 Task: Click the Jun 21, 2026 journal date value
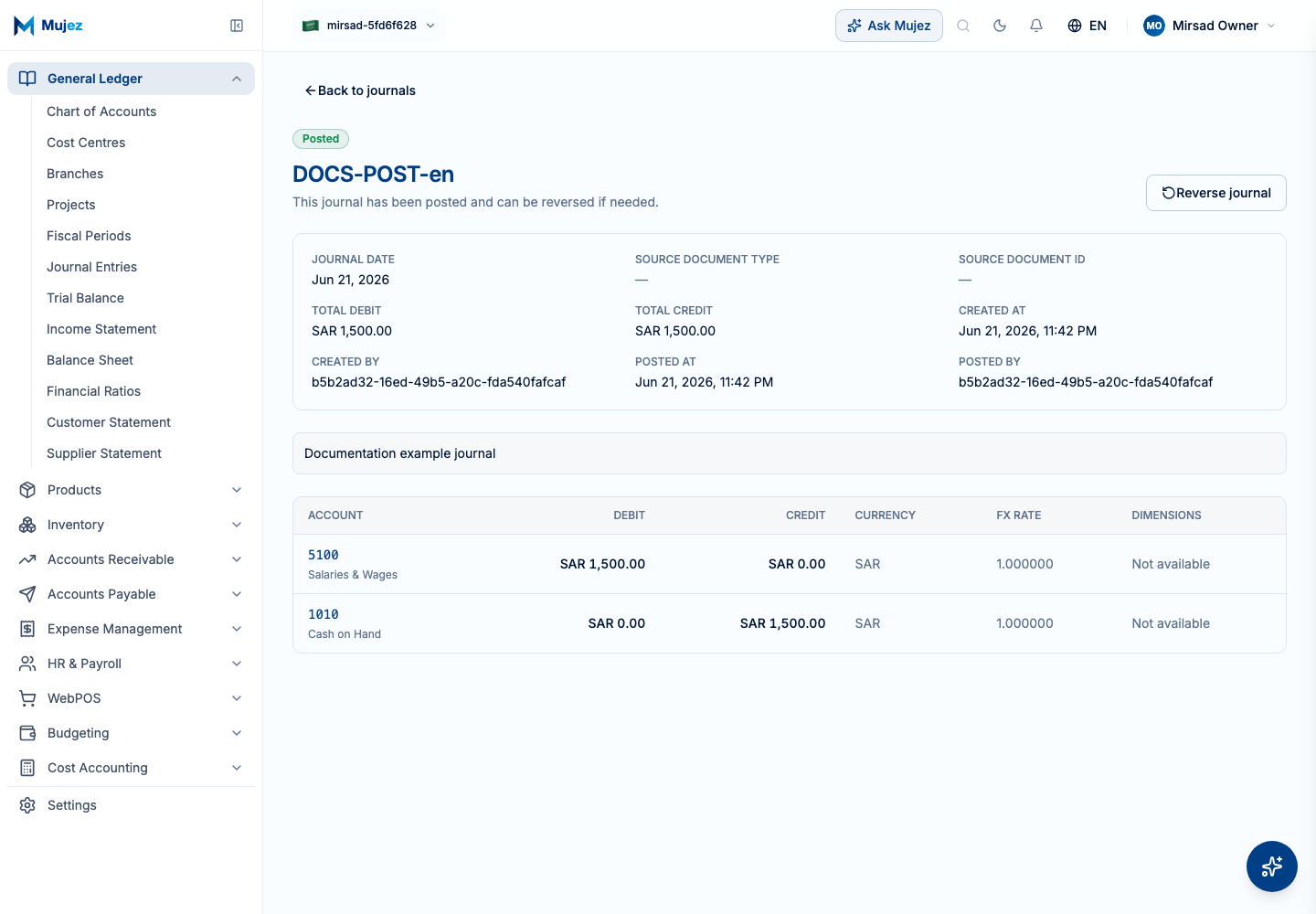pyautogui.click(x=350, y=280)
